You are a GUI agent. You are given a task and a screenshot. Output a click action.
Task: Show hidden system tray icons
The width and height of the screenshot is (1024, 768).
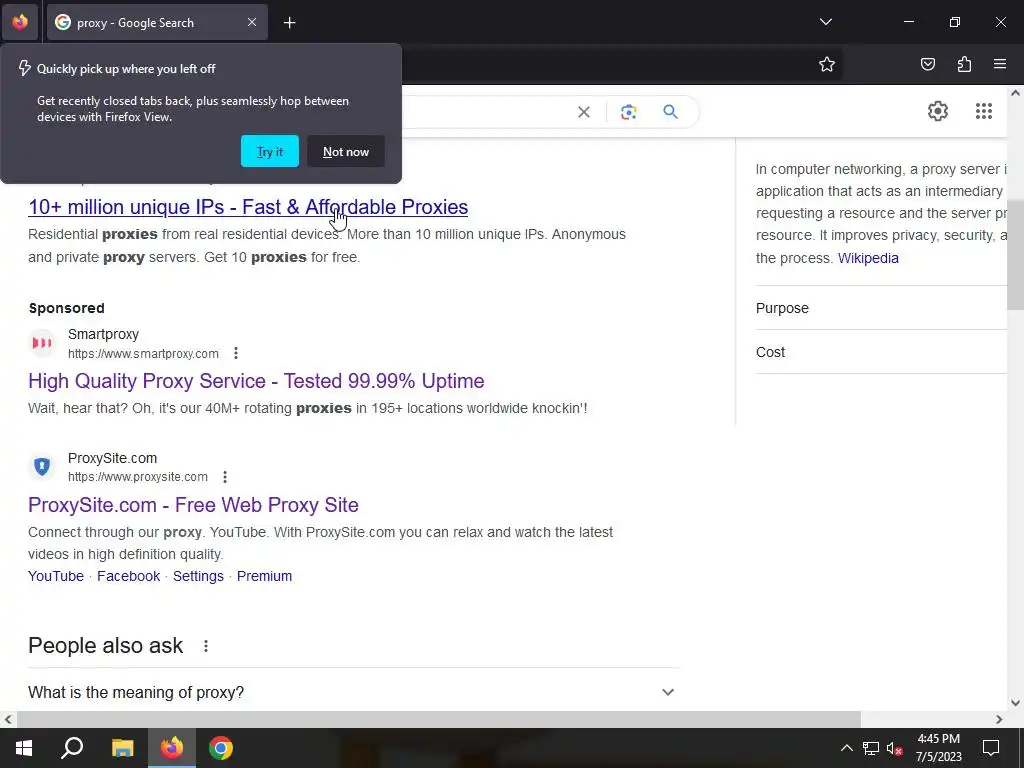846,748
